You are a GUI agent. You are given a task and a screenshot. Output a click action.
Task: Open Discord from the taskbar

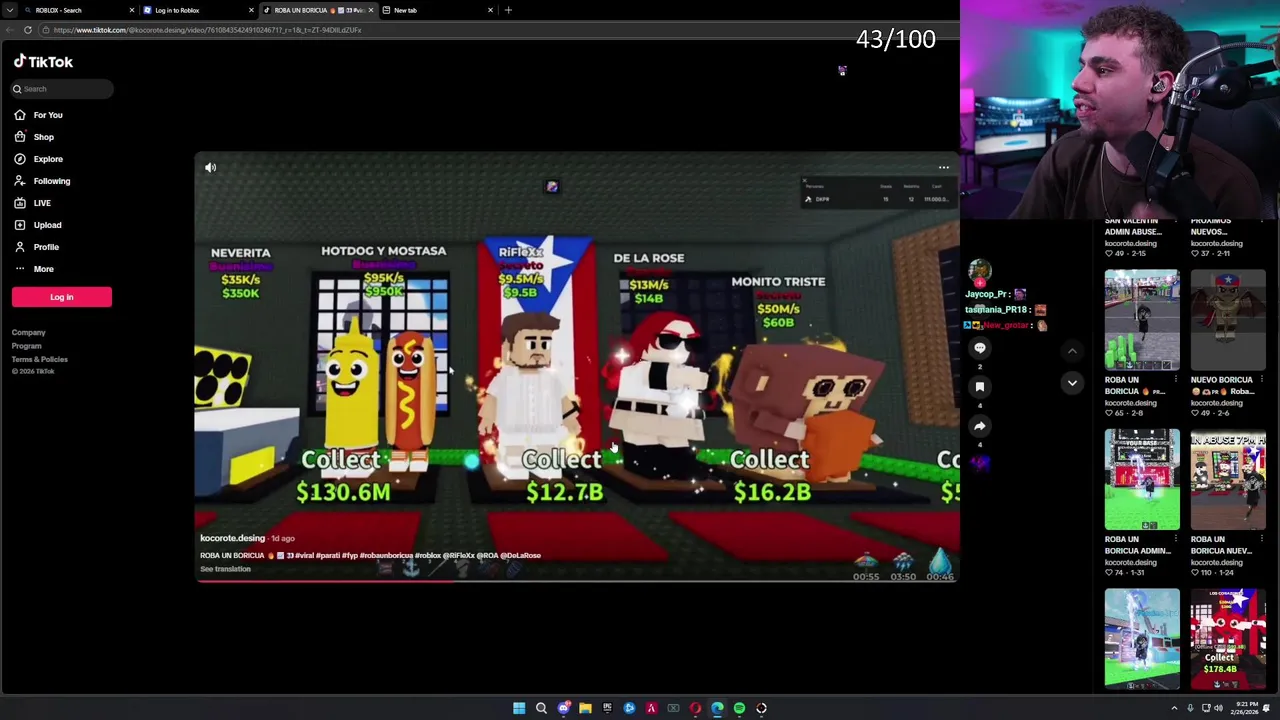pos(563,708)
